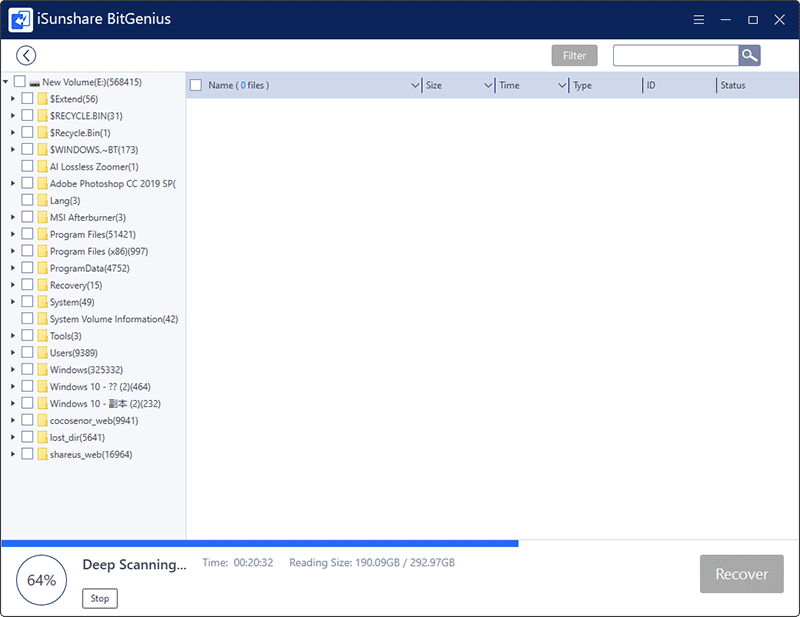The image size is (800, 617).
Task: Click the iSunshare BitGenius logo icon
Action: [x=20, y=19]
